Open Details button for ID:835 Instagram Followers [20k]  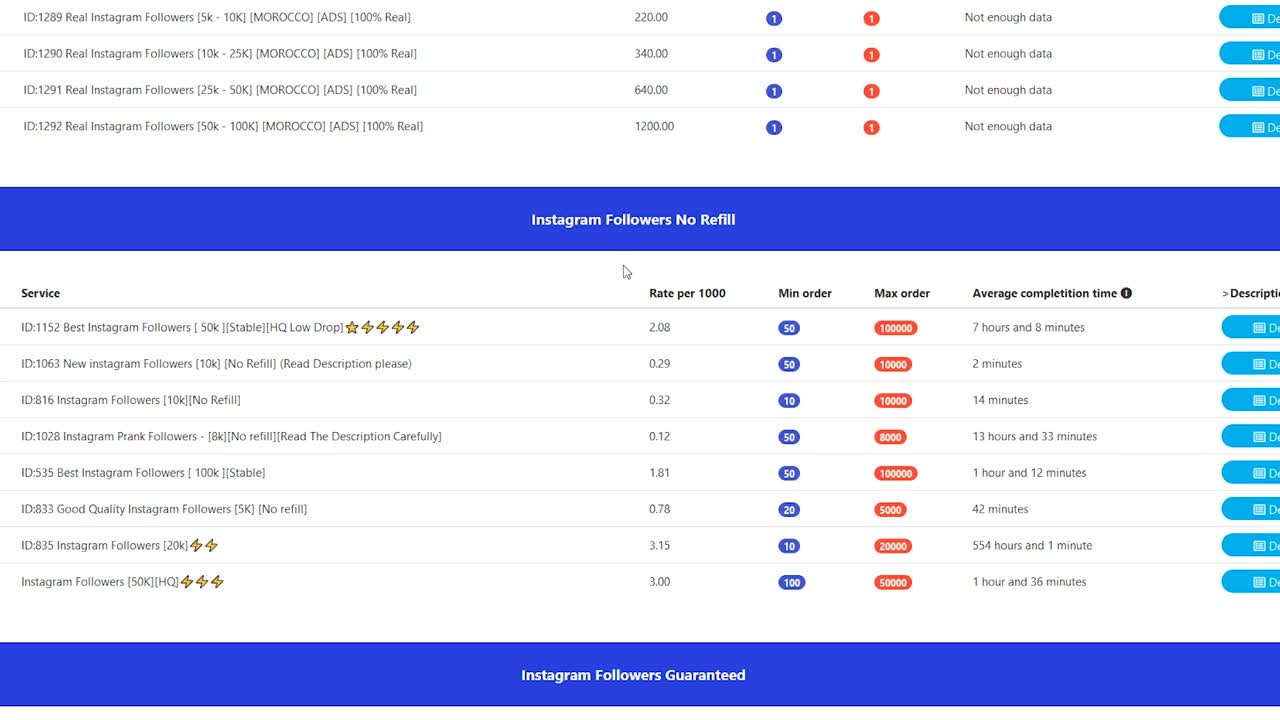[1251, 545]
